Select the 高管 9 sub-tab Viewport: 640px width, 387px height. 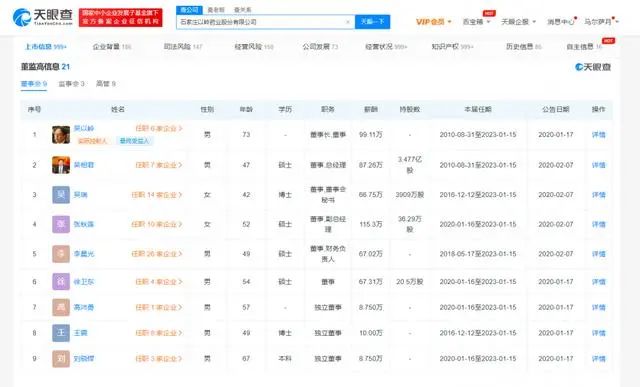pyautogui.click(x=106, y=84)
